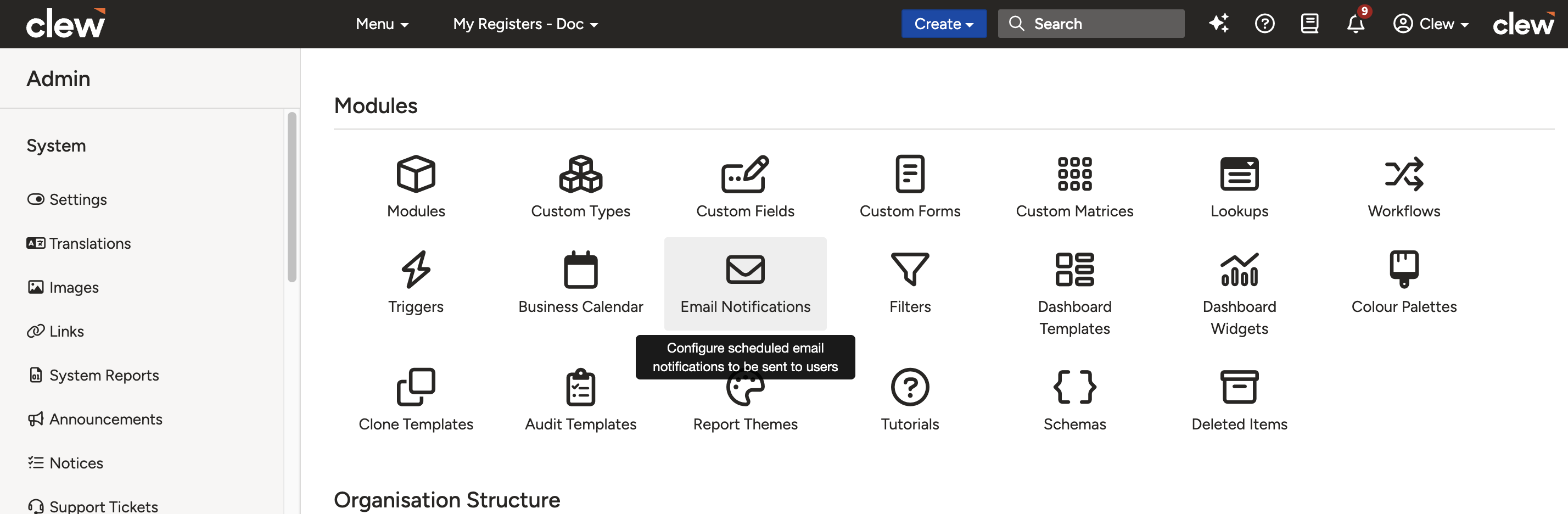Open Workflows shuffle arrows icon

tap(1404, 174)
